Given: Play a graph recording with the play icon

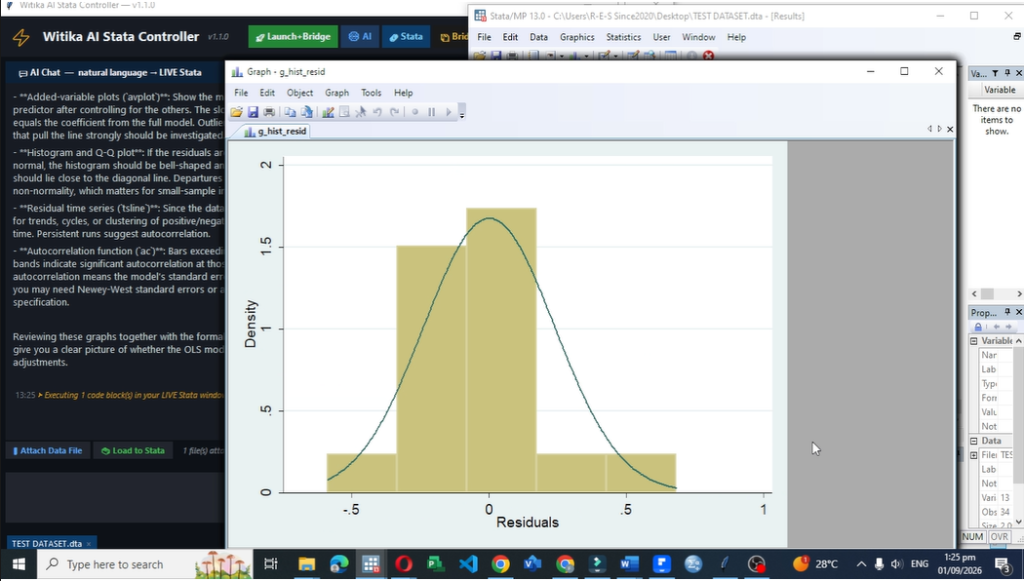Looking at the screenshot, I should coord(448,112).
